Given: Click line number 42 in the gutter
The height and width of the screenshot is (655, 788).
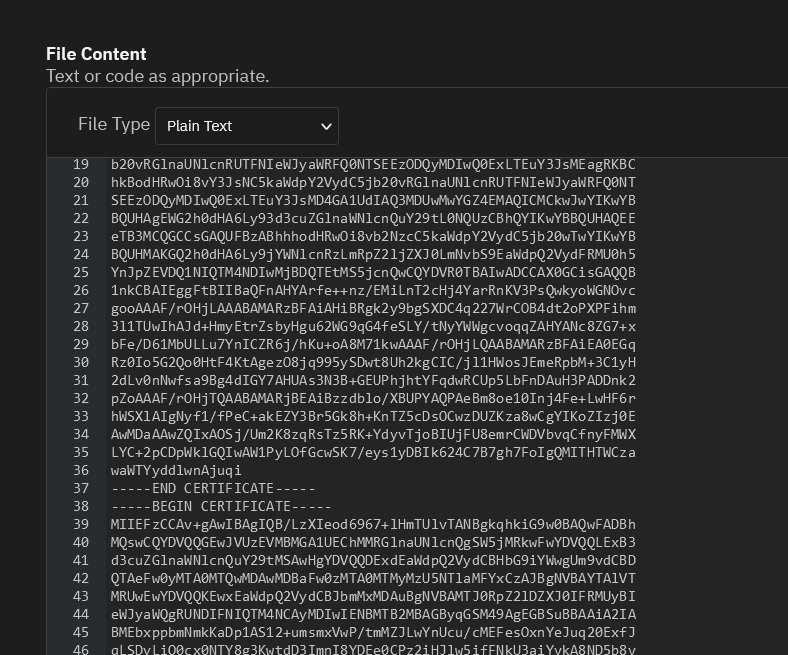Looking at the screenshot, I should [81, 578].
